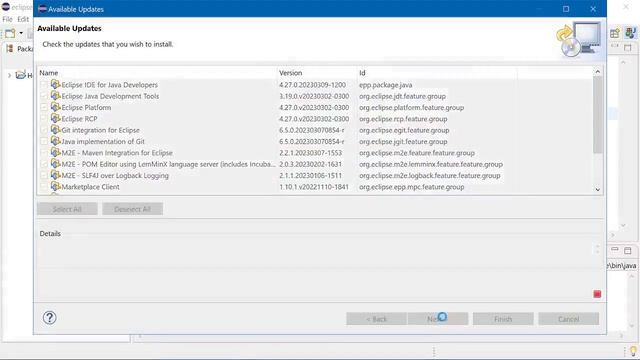
Task: Click the Marketplace Client feature icon
Action: tap(56, 187)
